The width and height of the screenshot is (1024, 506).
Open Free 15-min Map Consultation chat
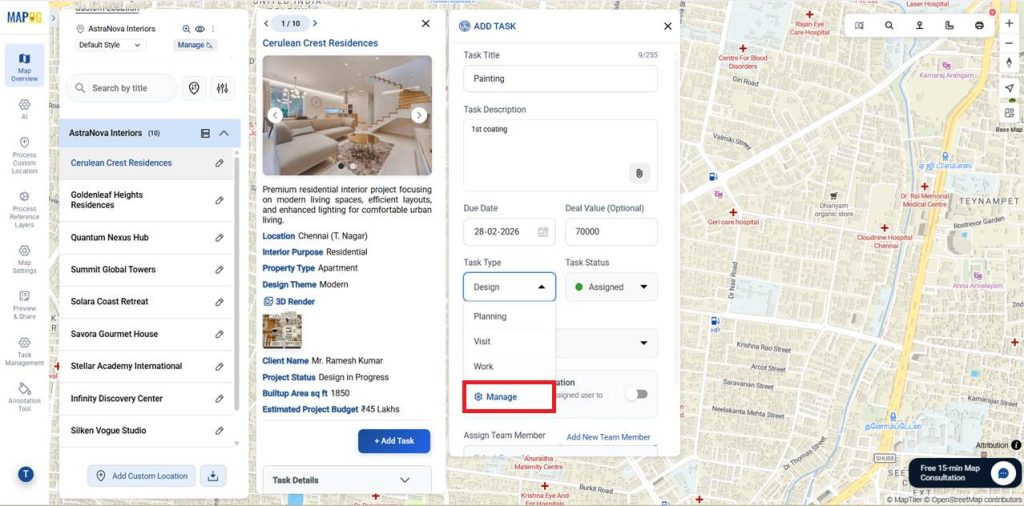coord(964,473)
